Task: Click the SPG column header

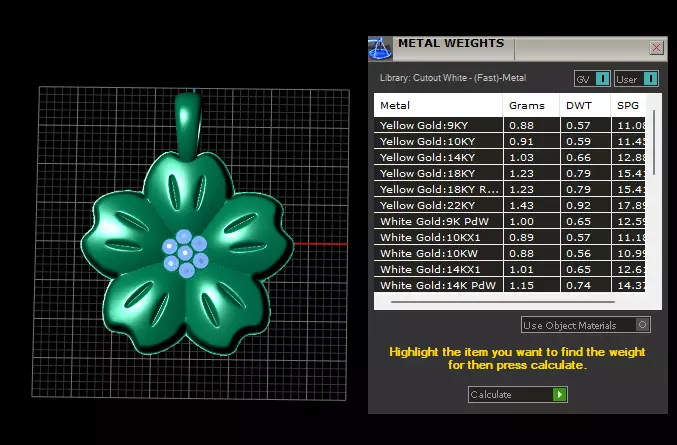Action: 628,105
